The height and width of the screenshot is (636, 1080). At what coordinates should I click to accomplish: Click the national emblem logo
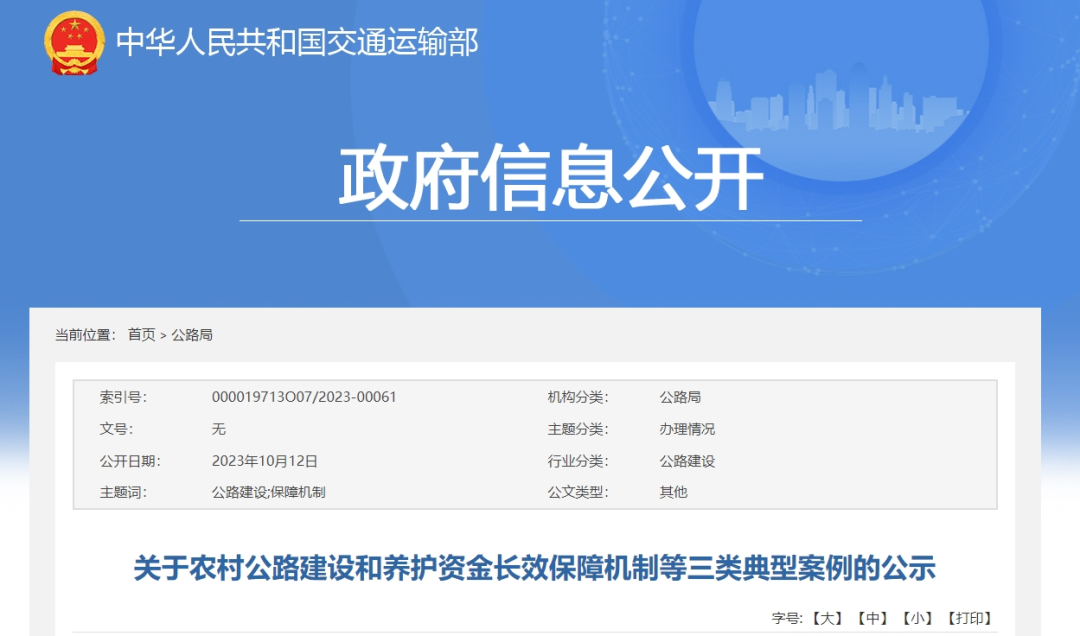(x=74, y=43)
